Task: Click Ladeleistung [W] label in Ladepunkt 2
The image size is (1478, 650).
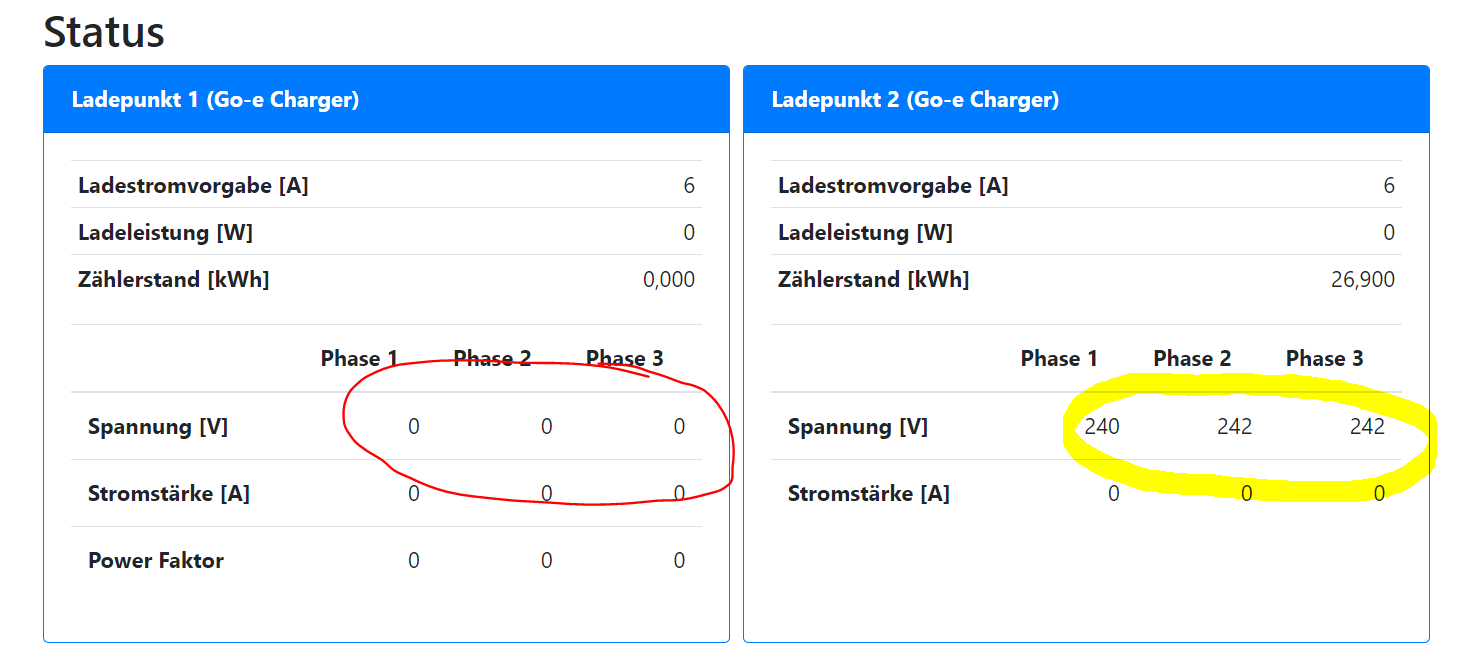Action: 865,233
